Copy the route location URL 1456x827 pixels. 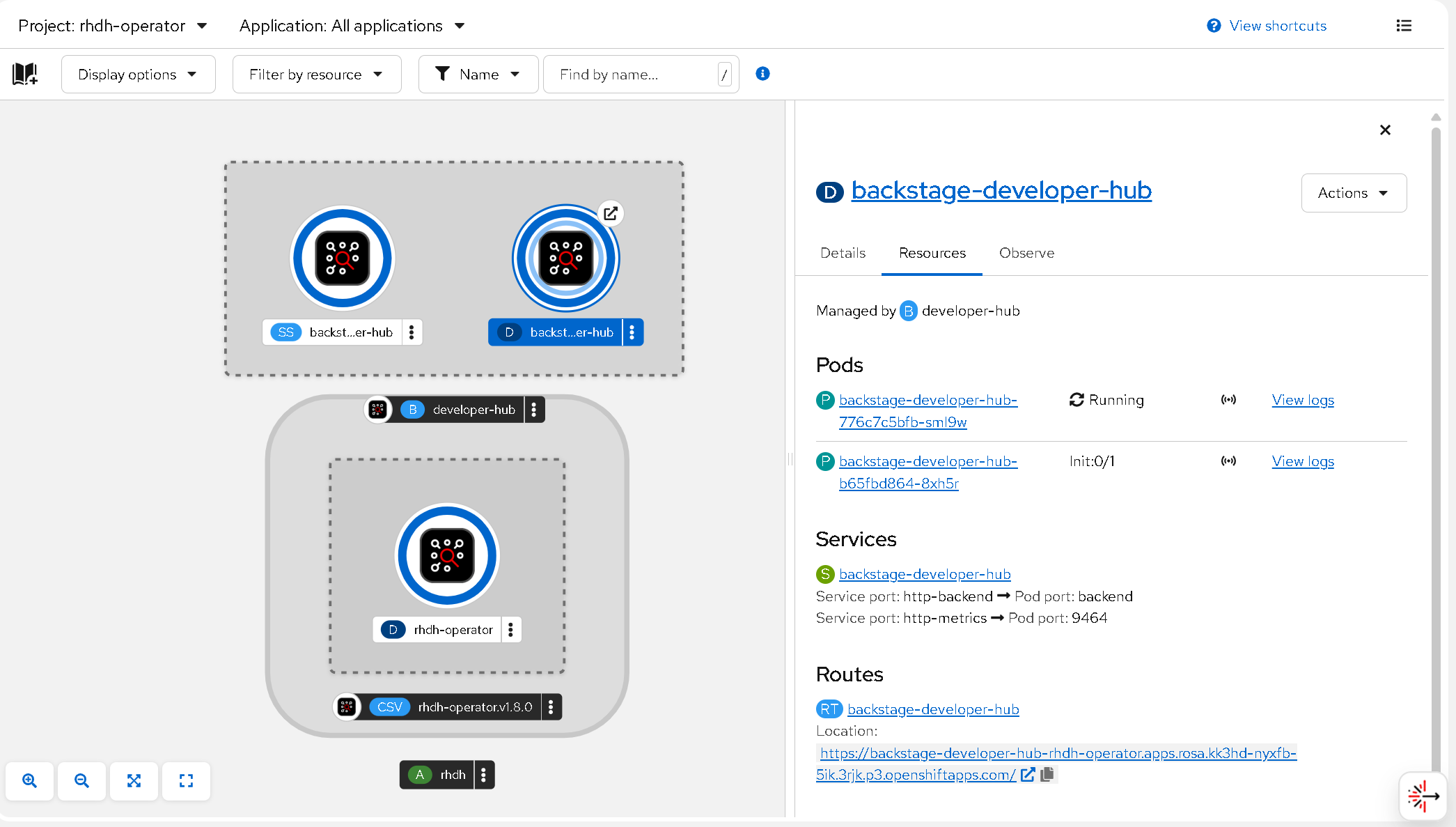[x=1047, y=774]
